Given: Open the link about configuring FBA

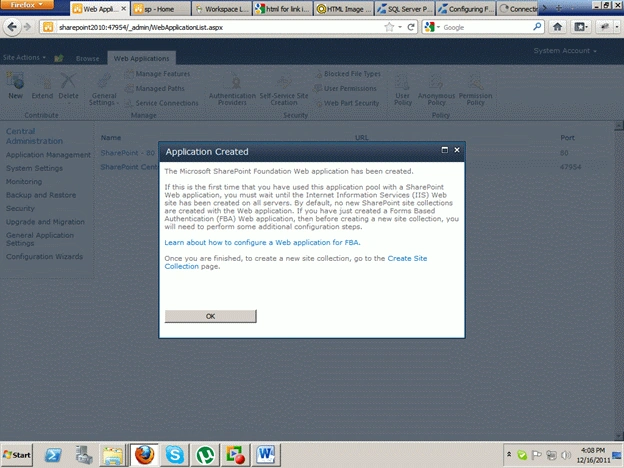Looking at the screenshot, I should tap(262, 242).
